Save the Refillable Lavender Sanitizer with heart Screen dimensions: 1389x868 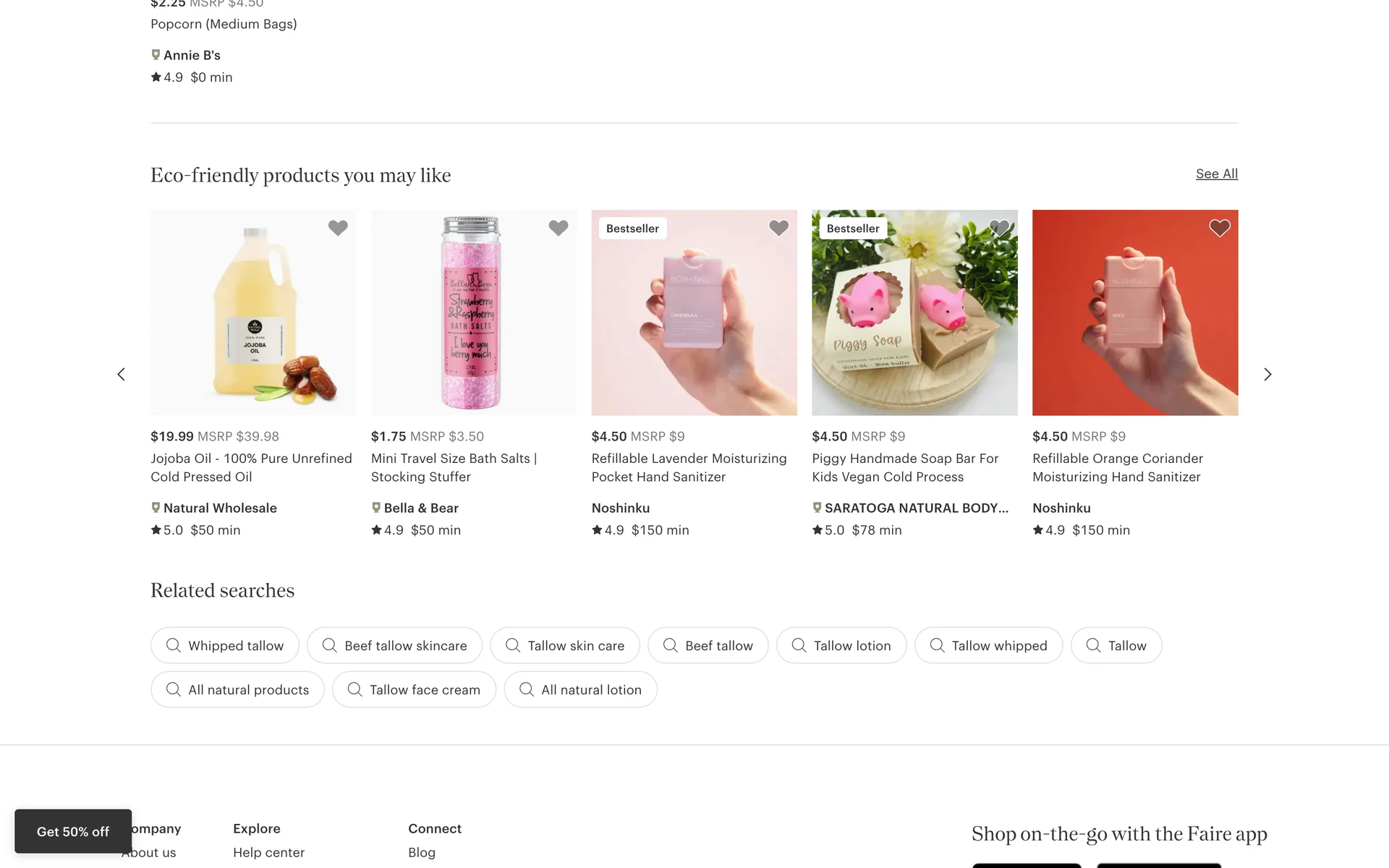[778, 228]
